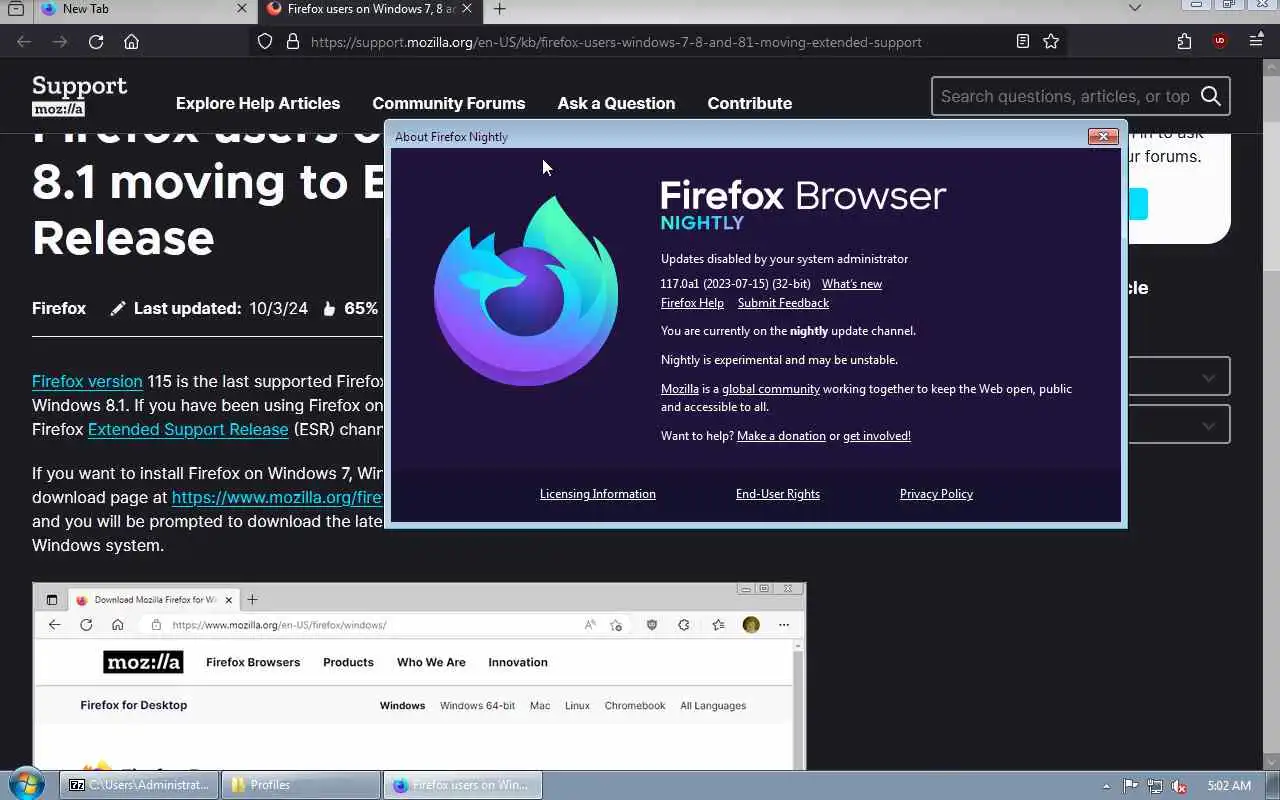Go forward one page
The height and width of the screenshot is (800, 1280).
pyautogui.click(x=60, y=42)
